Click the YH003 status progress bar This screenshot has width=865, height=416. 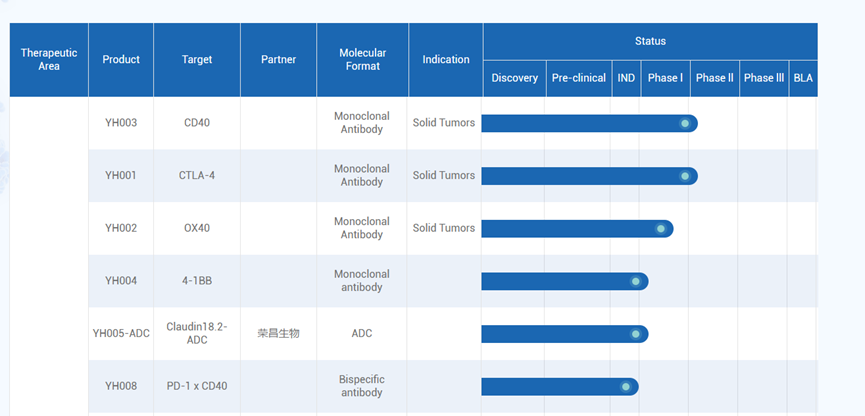click(x=580, y=124)
